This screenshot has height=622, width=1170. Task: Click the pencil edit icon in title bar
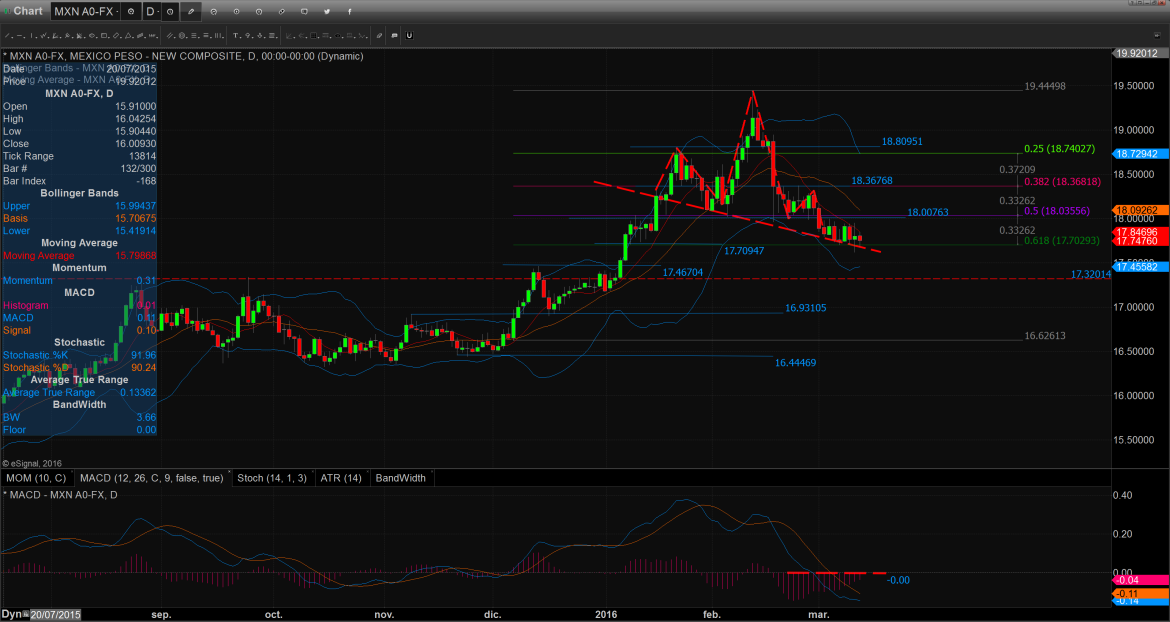(192, 11)
